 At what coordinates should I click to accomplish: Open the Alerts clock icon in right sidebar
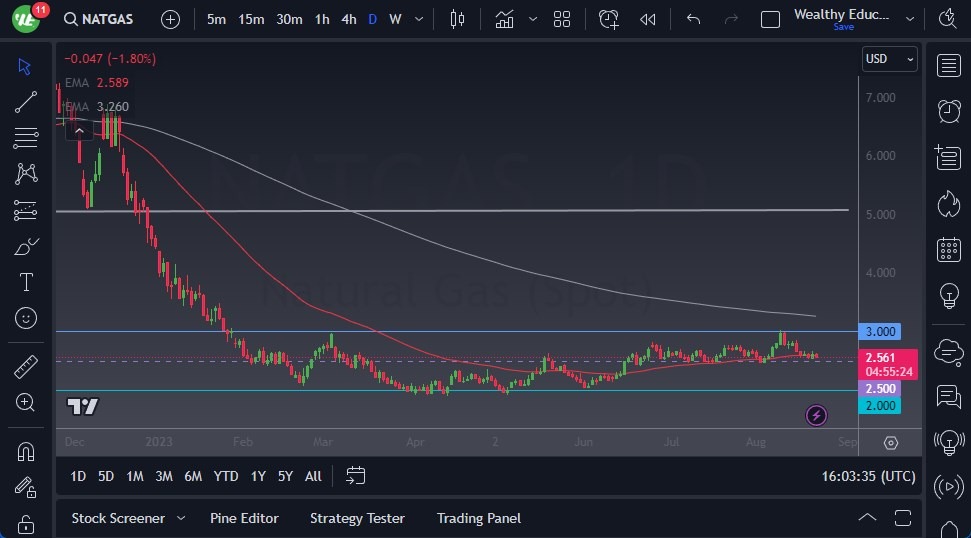click(948, 110)
